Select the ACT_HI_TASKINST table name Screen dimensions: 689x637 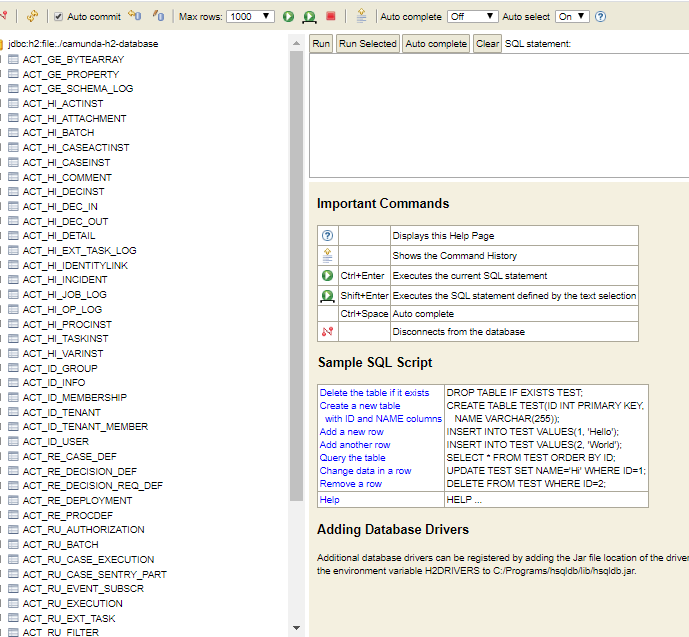point(65,339)
